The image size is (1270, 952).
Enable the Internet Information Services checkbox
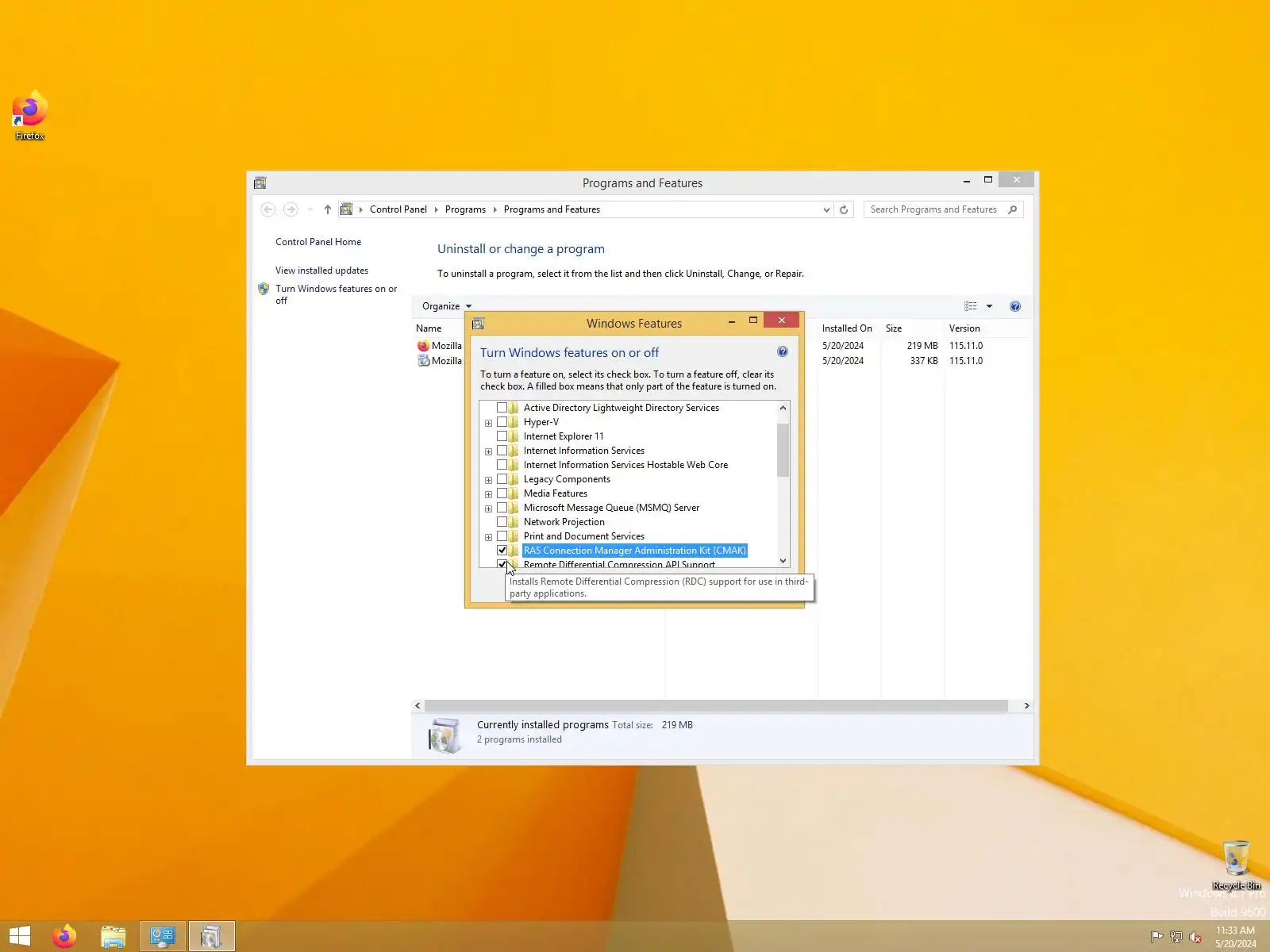coord(502,451)
